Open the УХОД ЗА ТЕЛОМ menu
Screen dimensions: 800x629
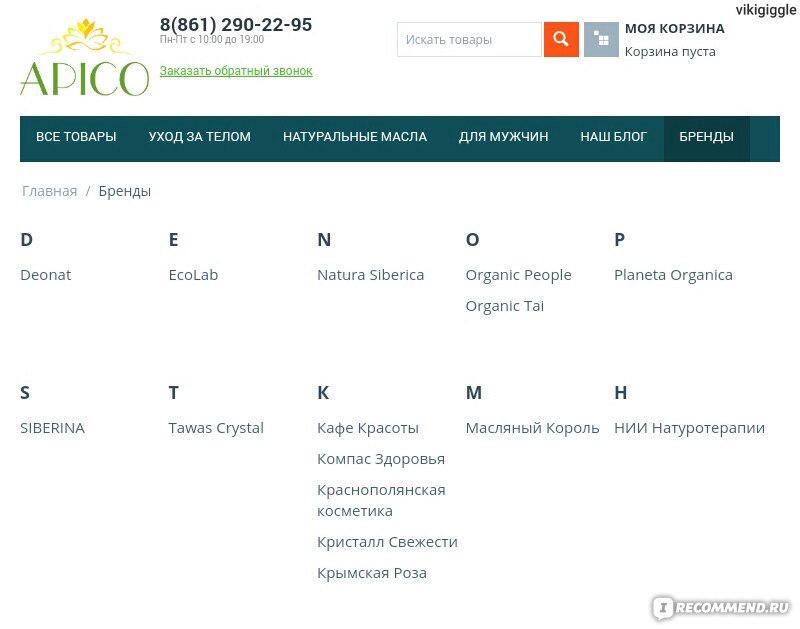(x=199, y=137)
